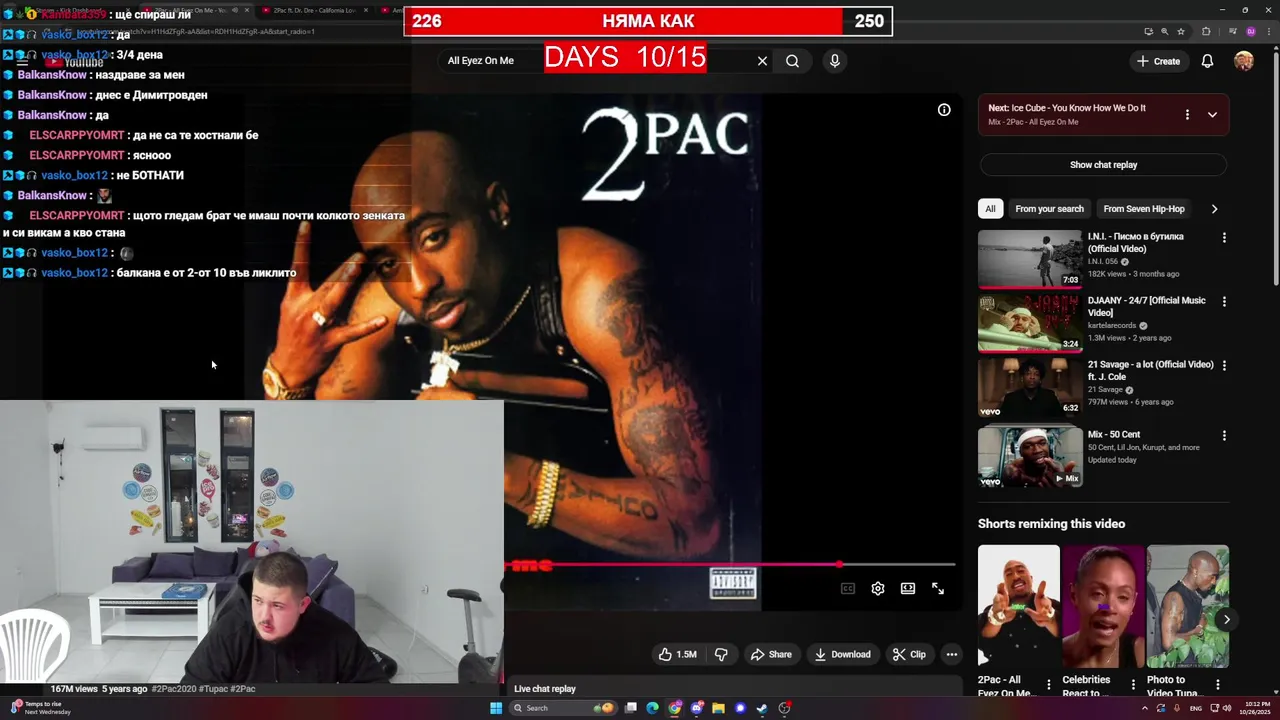
Task: Open DJAANY 24/7 video thumbnail
Action: click(1030, 323)
